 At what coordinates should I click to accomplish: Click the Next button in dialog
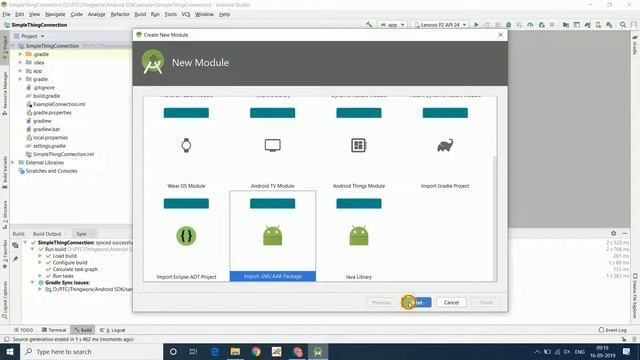click(x=416, y=302)
